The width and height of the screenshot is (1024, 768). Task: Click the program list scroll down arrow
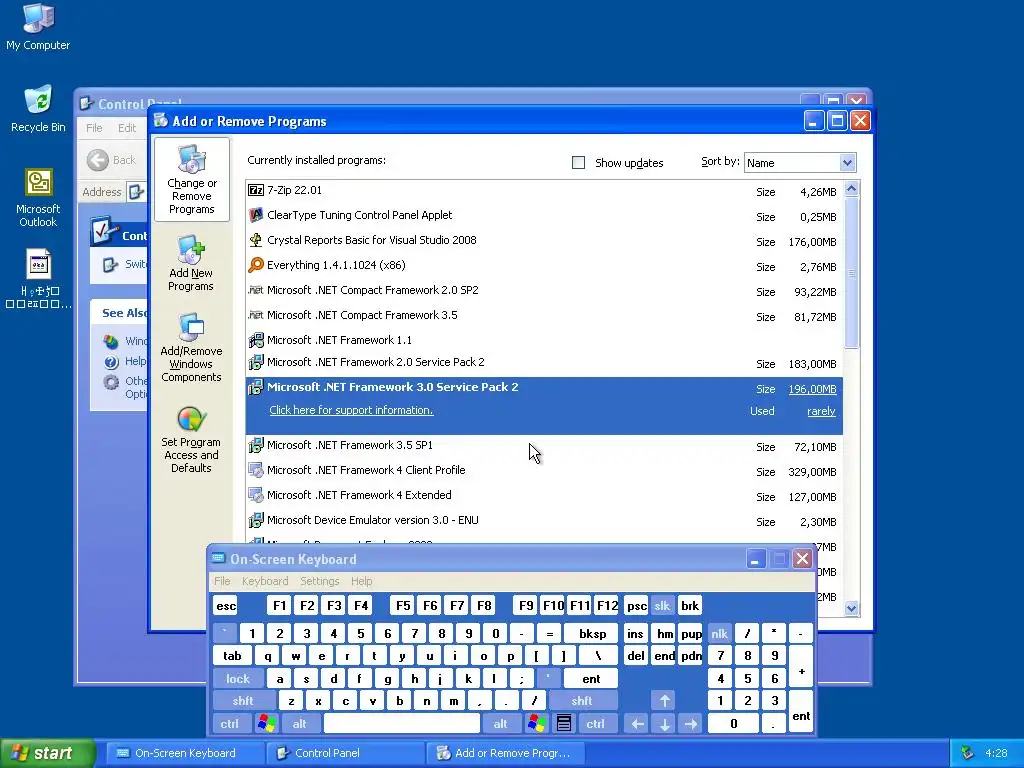click(852, 608)
